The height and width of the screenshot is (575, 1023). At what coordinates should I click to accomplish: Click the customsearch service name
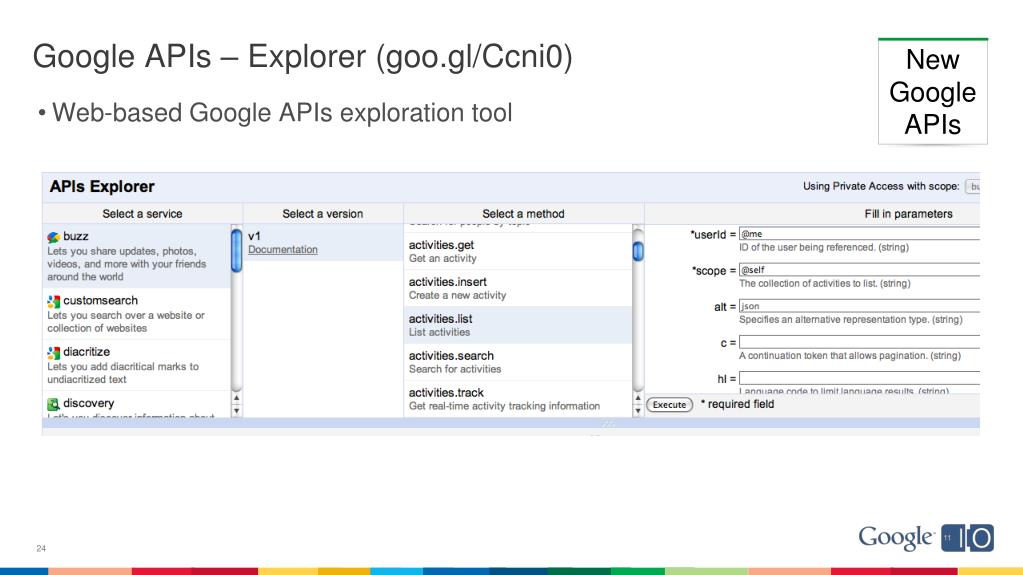coord(100,300)
